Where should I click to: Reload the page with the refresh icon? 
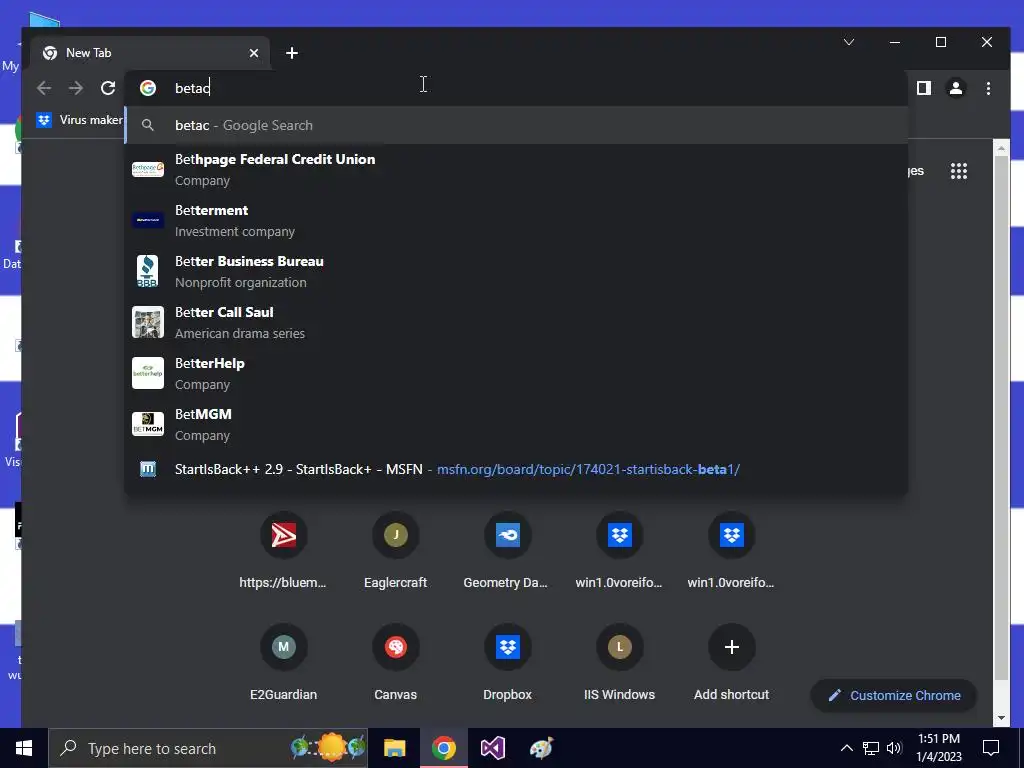point(108,88)
